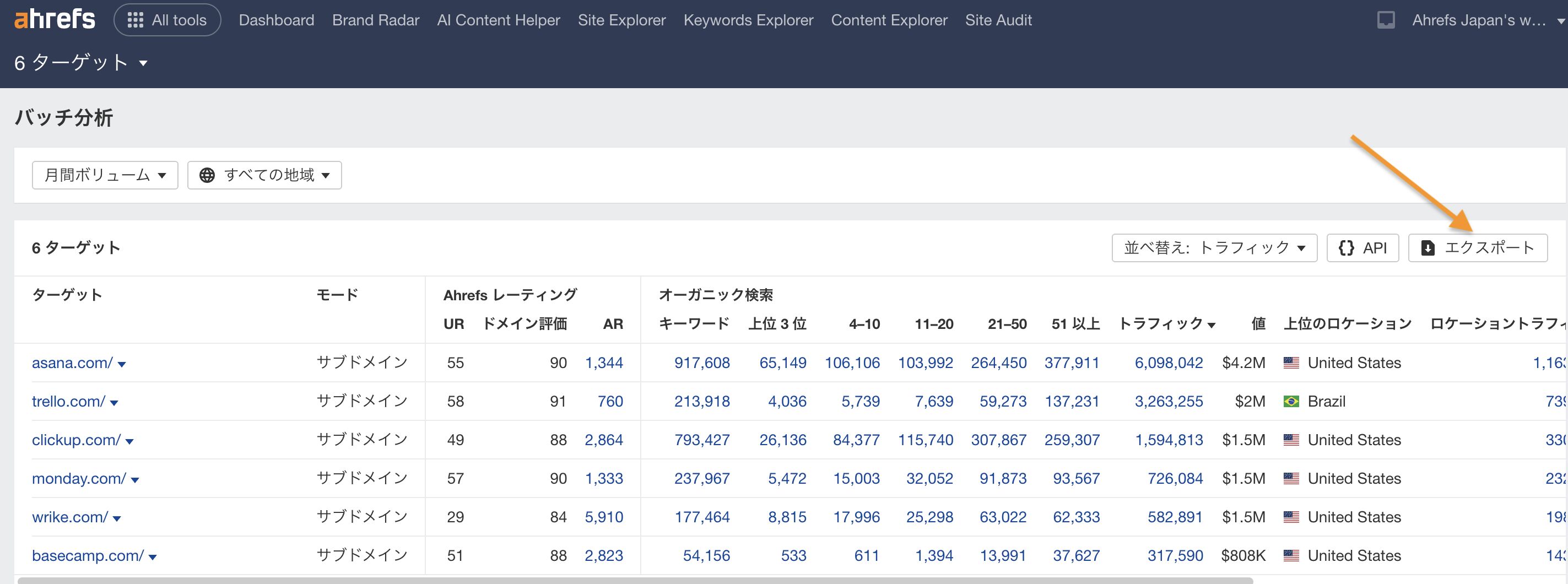Screen dimensions: 1568x584
Task: Open the 並べ替え sort dropdown
Action: click(1214, 248)
